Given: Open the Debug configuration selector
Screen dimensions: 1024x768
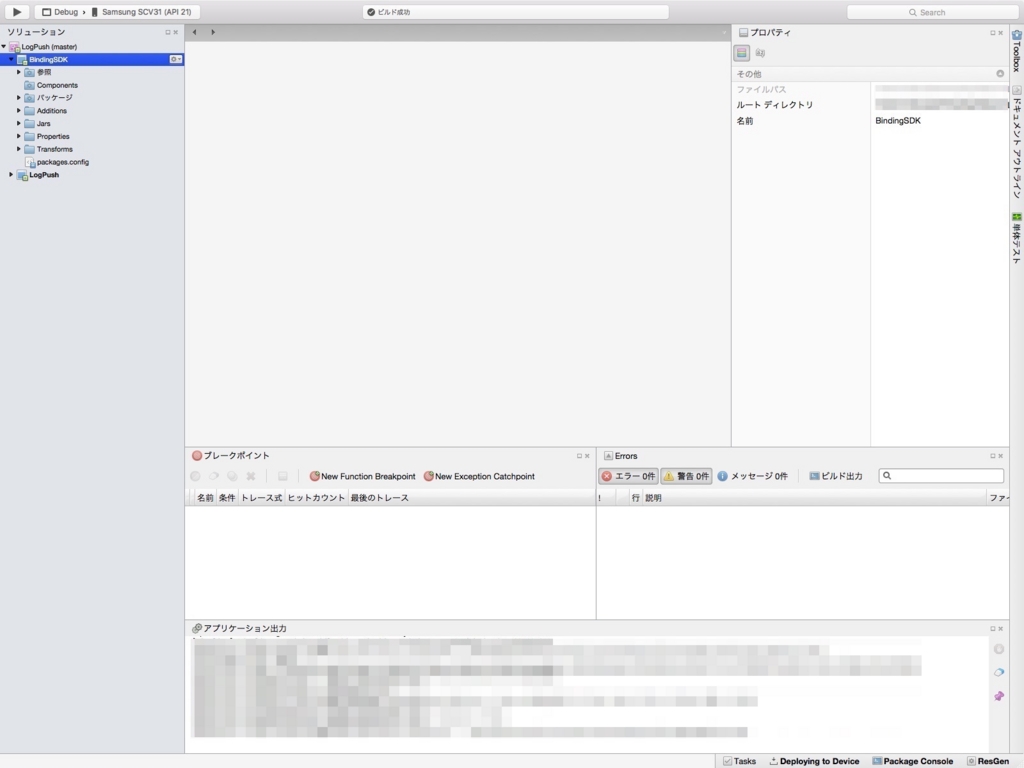Looking at the screenshot, I should pos(60,12).
